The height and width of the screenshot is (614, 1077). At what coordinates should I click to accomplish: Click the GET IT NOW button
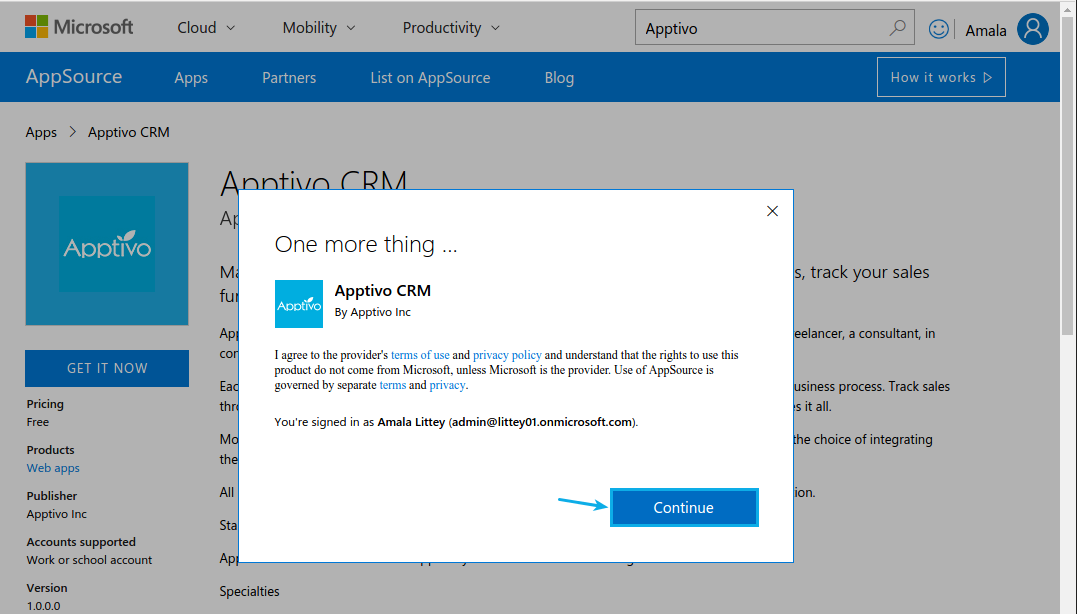tap(107, 368)
